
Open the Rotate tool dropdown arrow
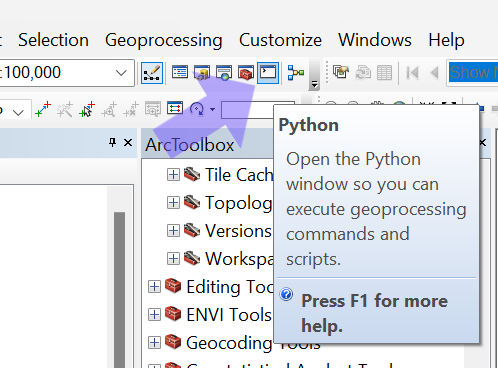point(212,109)
